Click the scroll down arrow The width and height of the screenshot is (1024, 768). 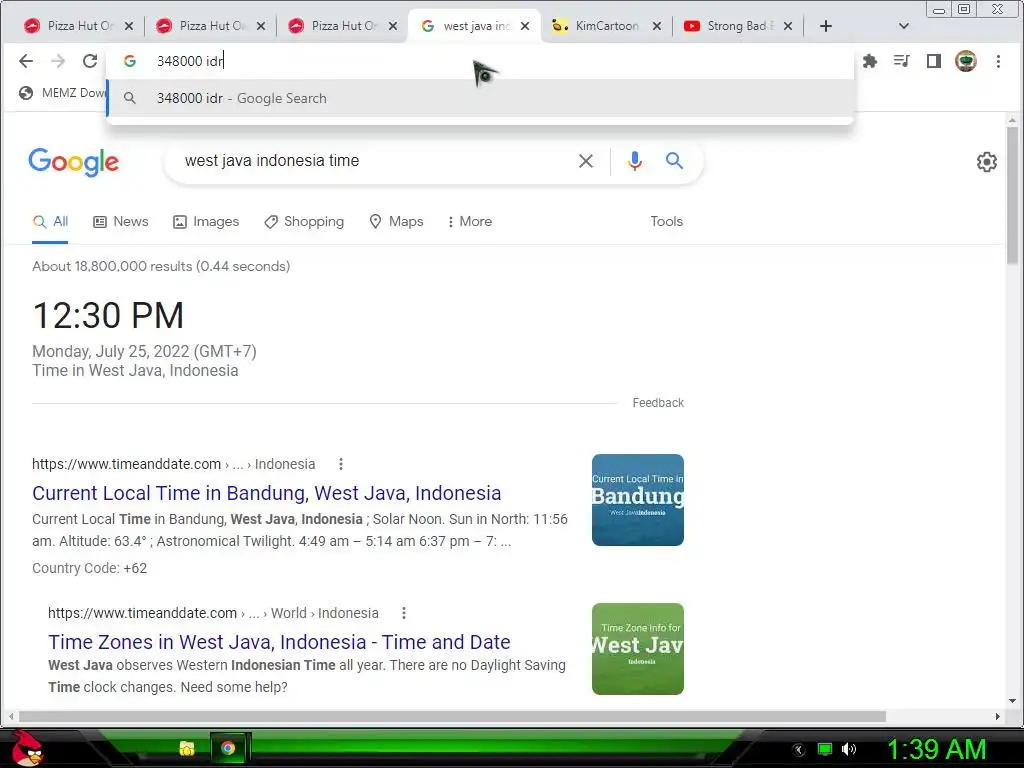[x=1012, y=701]
